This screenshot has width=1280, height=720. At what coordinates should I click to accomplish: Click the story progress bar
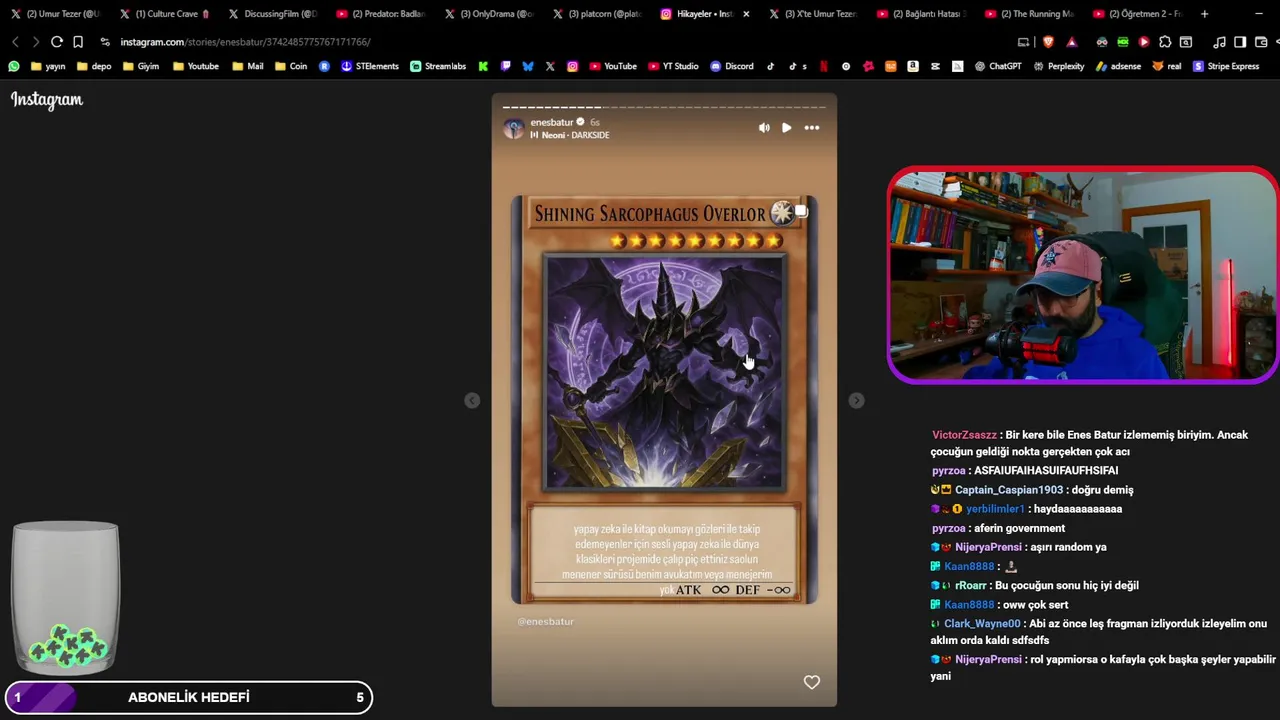(x=664, y=106)
